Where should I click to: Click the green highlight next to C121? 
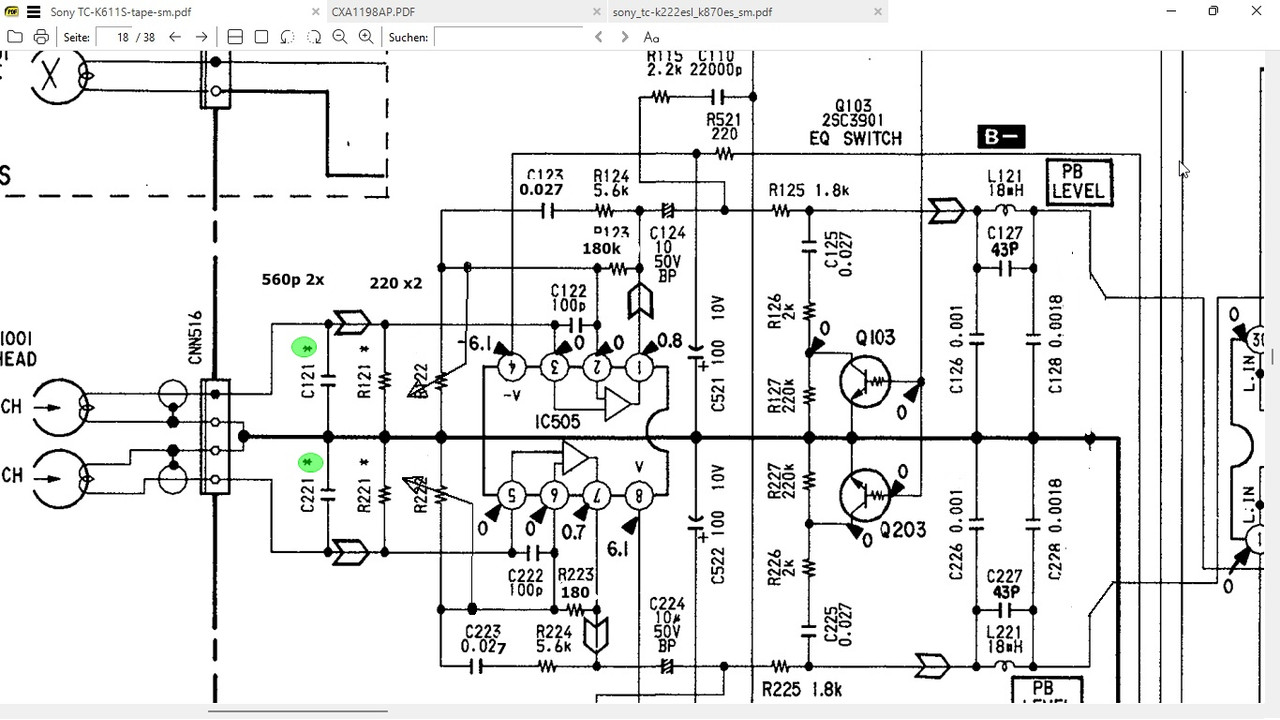pos(304,348)
